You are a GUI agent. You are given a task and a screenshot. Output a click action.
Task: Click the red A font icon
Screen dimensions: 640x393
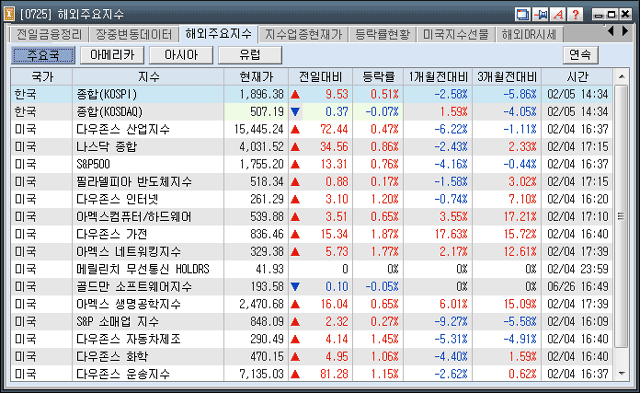pyautogui.click(x=558, y=14)
